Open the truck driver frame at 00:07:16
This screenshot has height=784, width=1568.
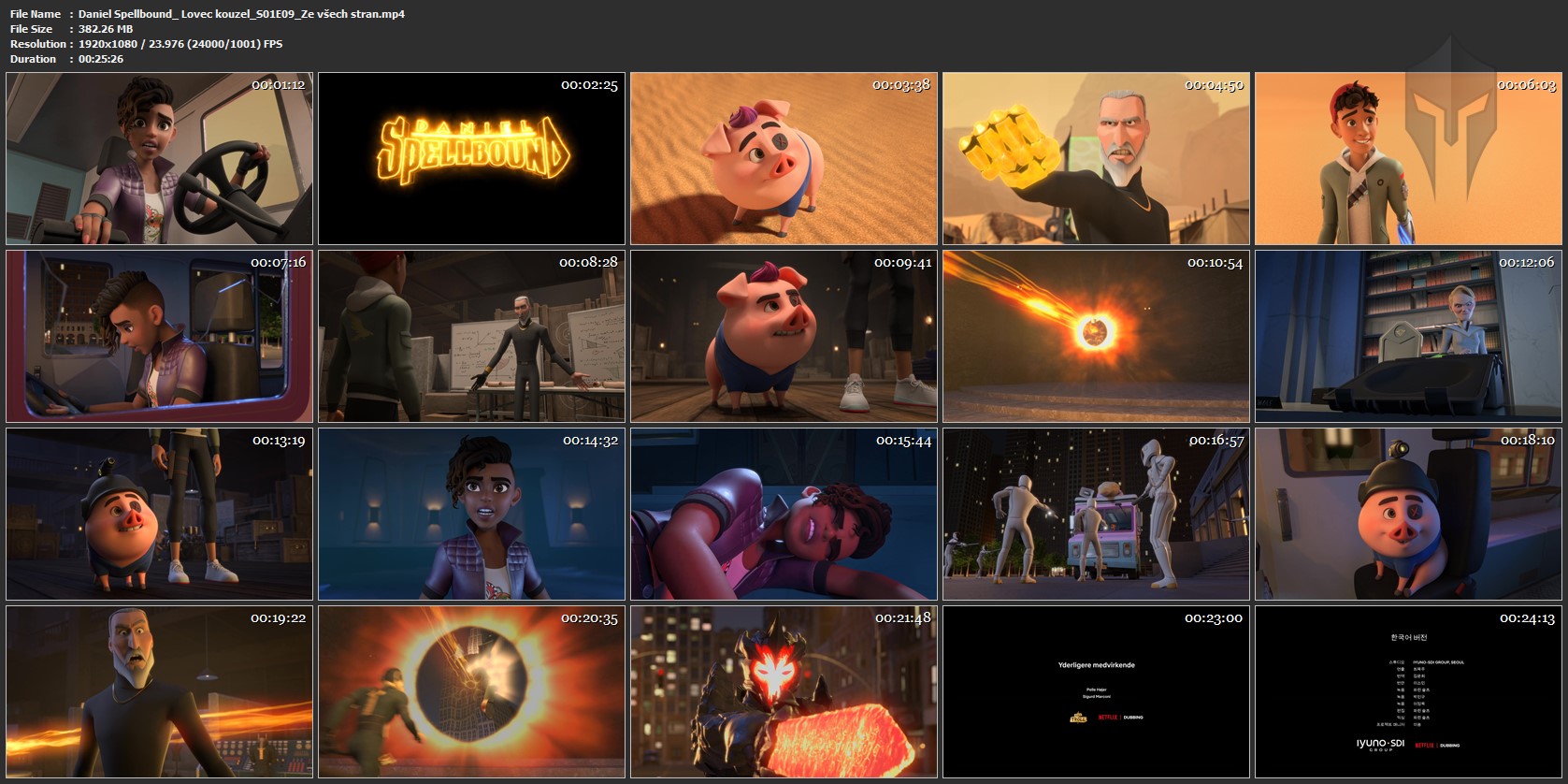click(x=159, y=336)
